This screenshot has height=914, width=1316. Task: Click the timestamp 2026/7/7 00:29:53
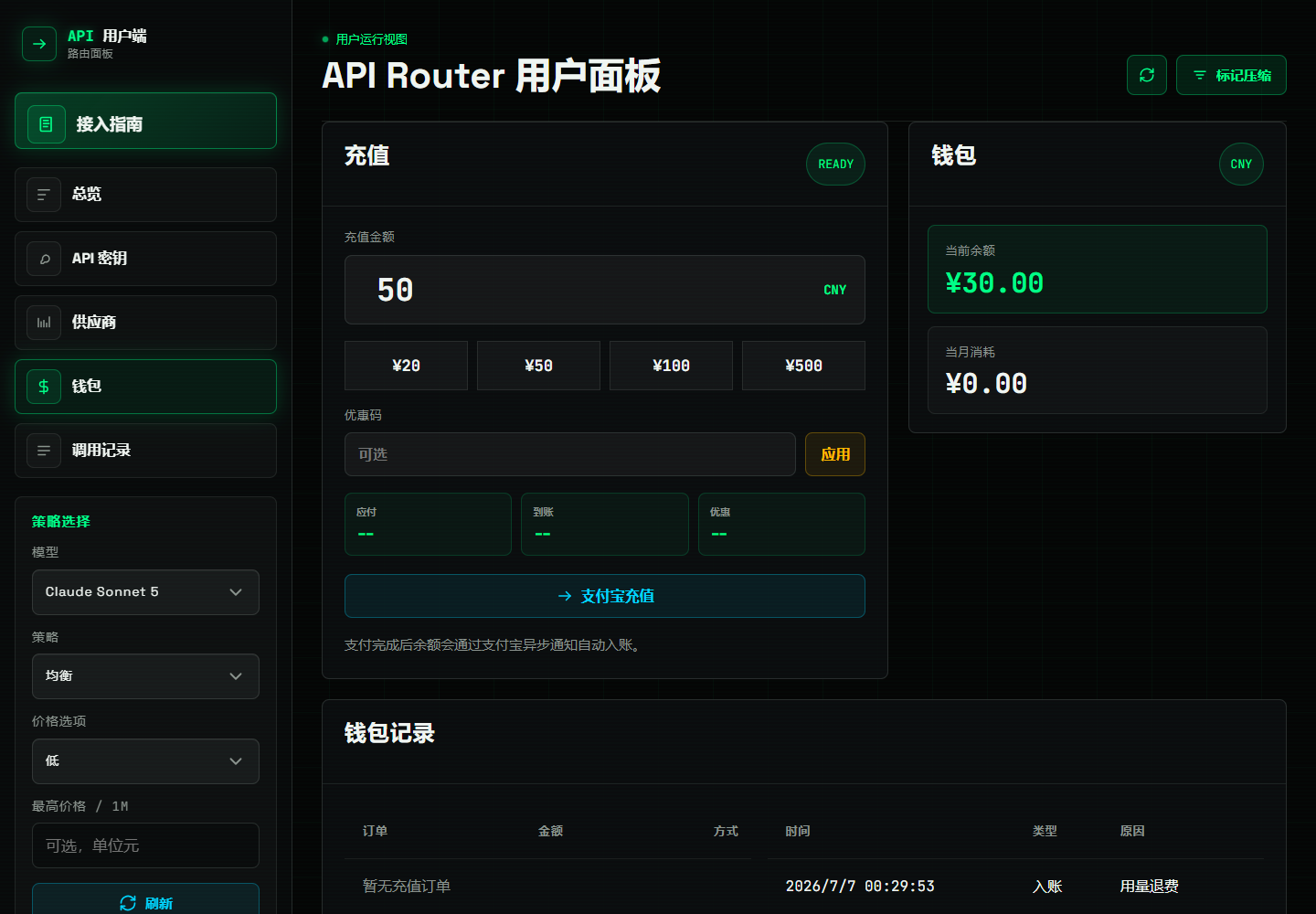860,887
